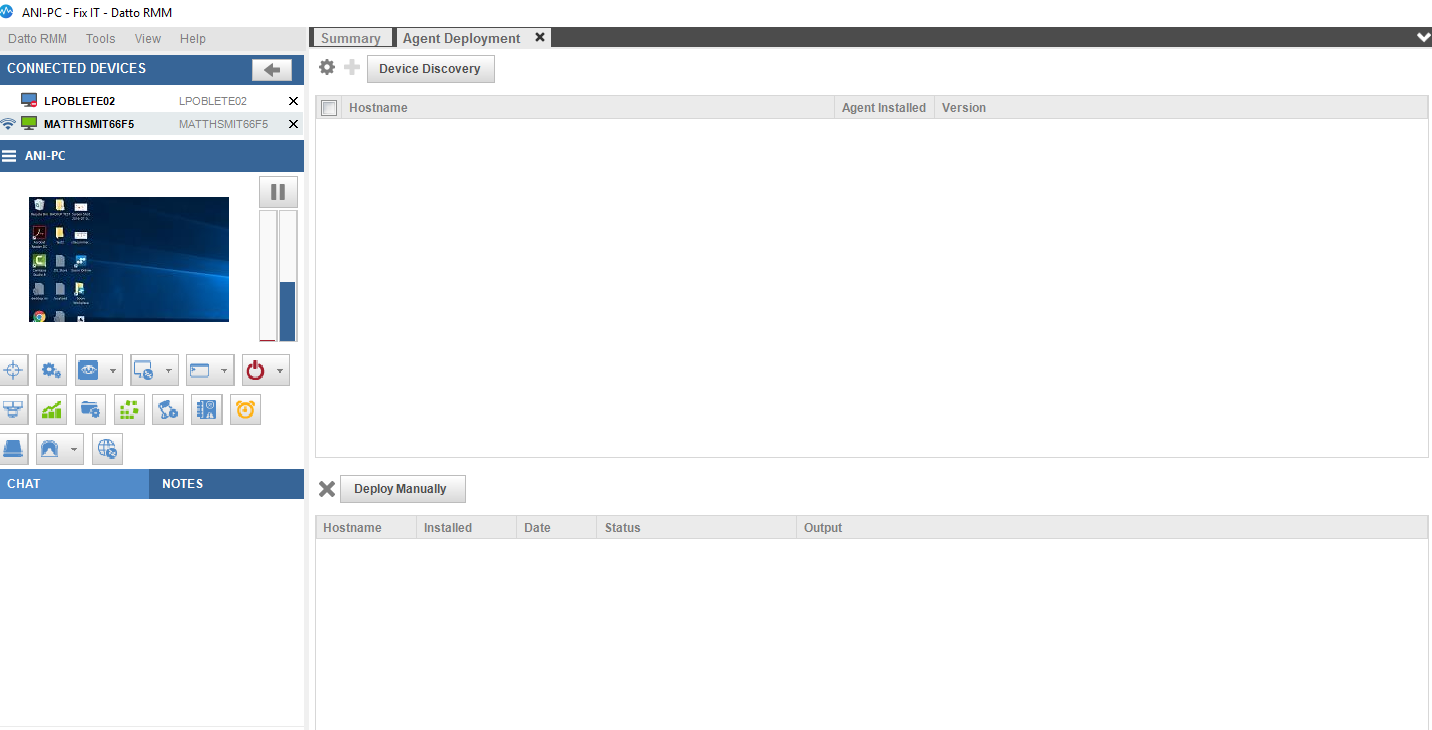
Task: Open the Tools menu
Action: point(100,39)
